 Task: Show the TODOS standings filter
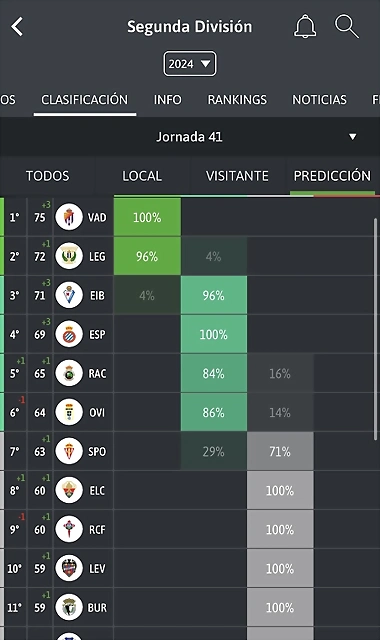(x=47, y=176)
